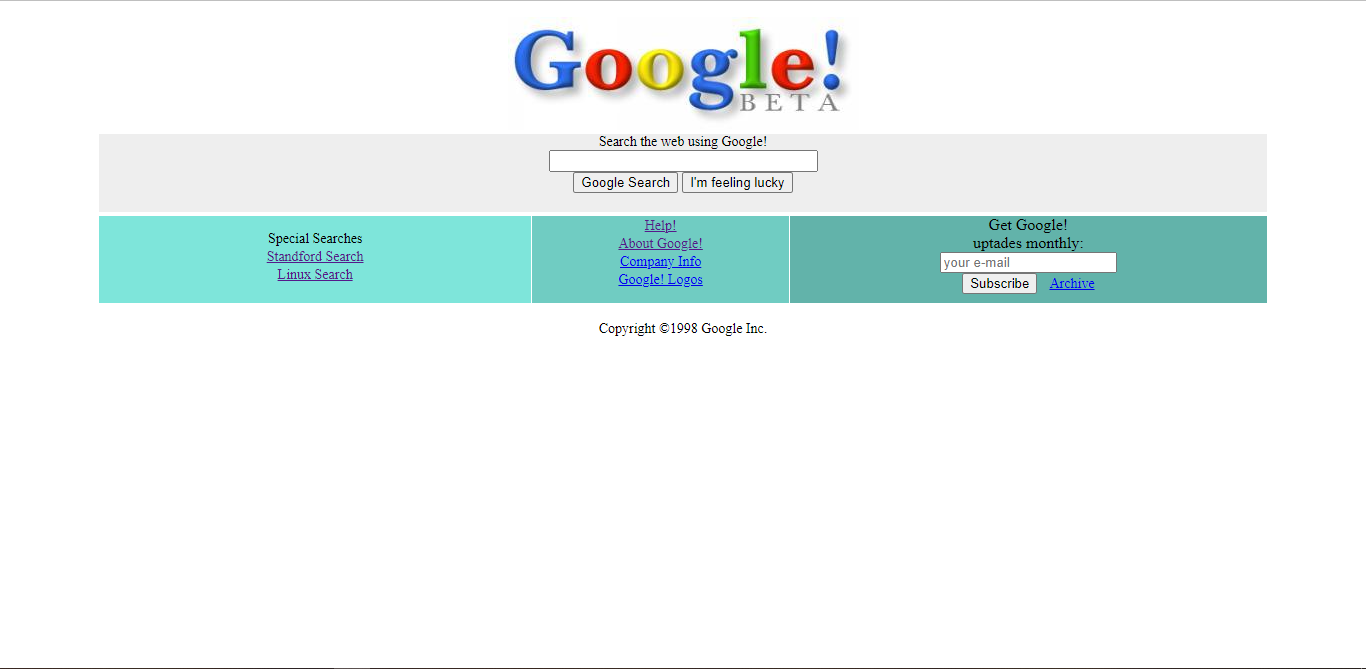The image size is (1366, 669).
Task: View the Google! Logos link
Action: coord(660,279)
